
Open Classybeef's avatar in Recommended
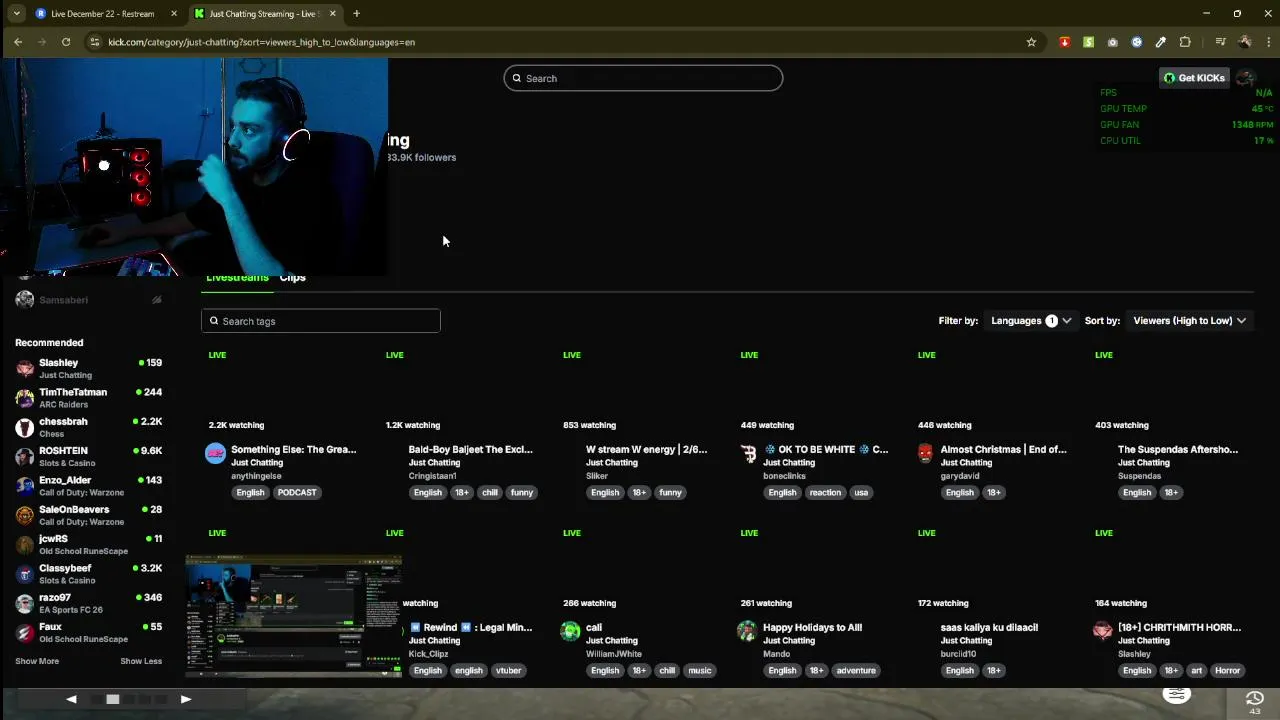point(25,574)
